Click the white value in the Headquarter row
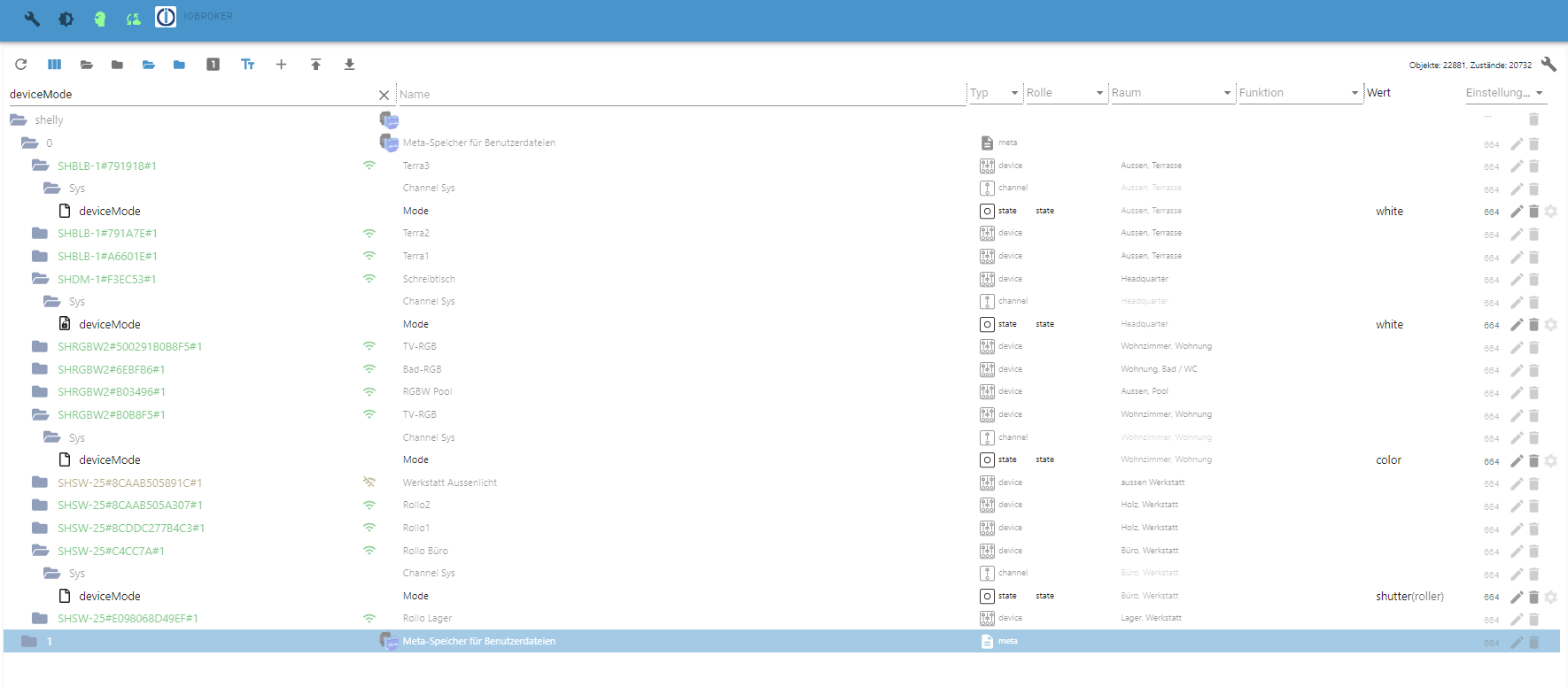The width and height of the screenshot is (1568, 687). click(1389, 325)
